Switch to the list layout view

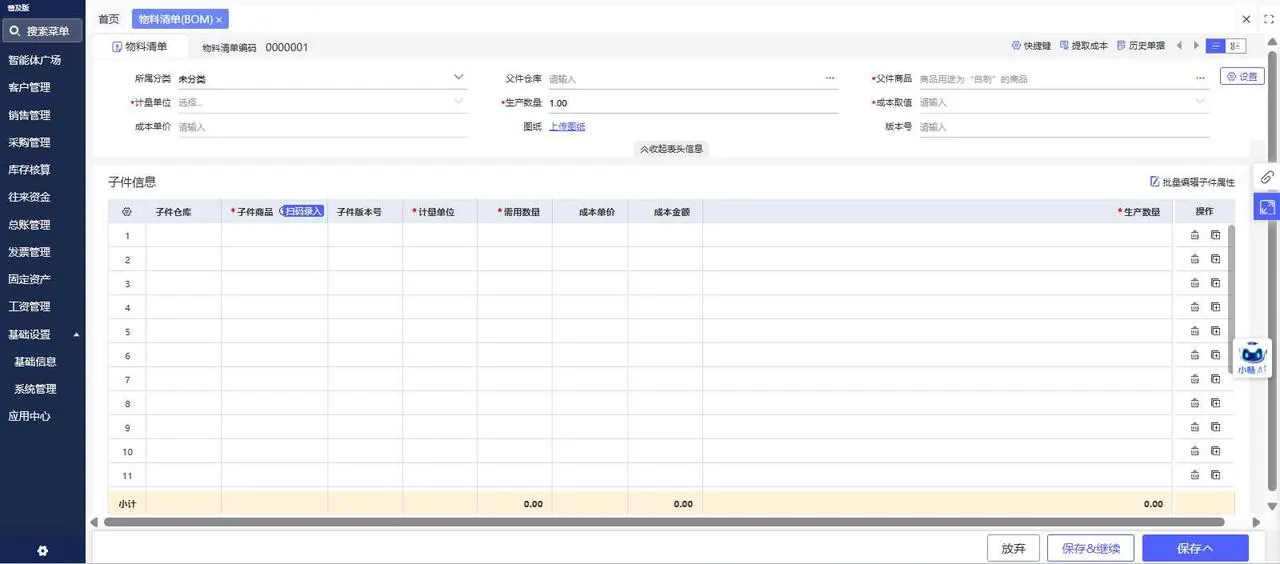[x=1236, y=46]
